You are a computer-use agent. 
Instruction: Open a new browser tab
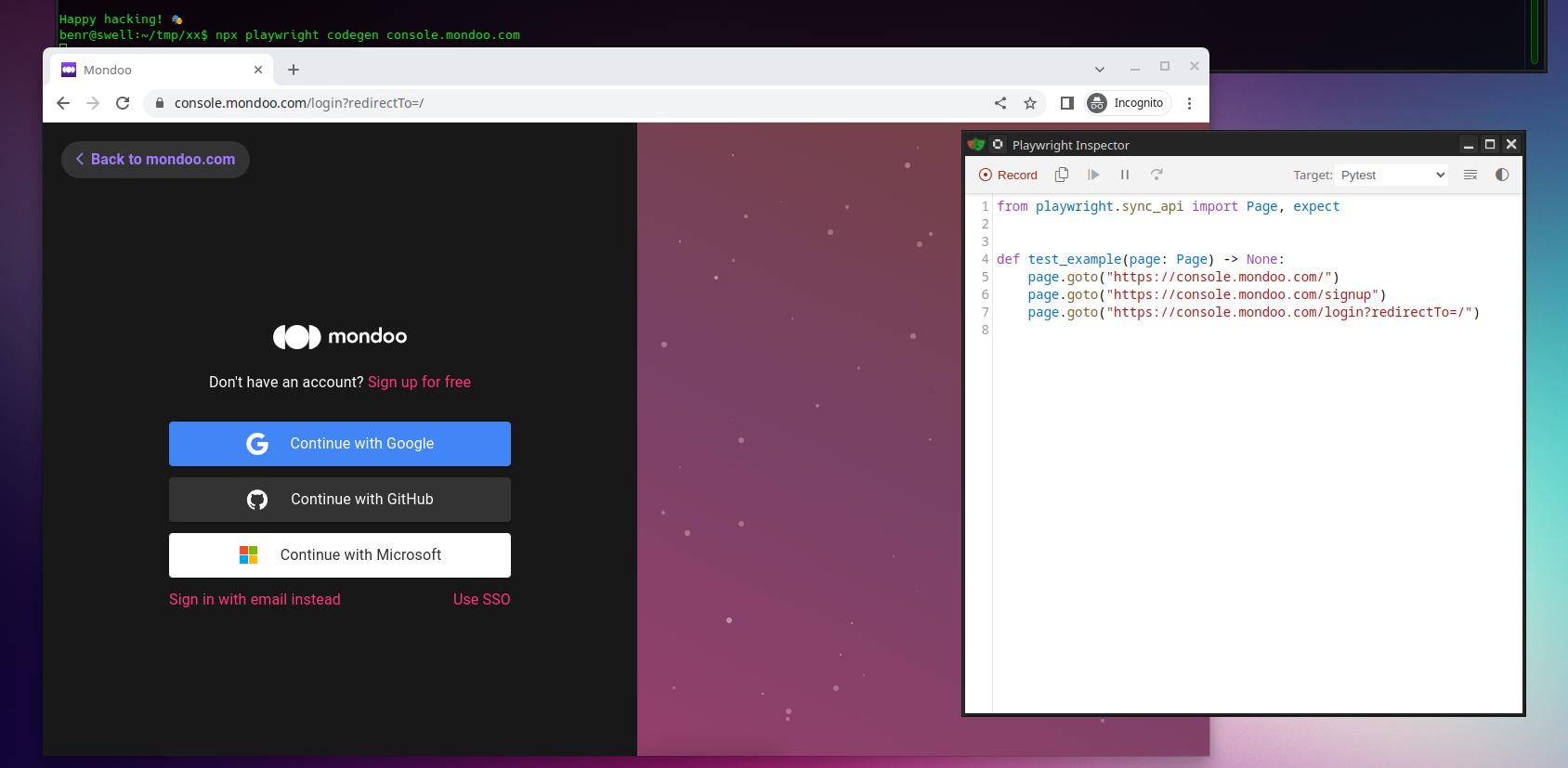pos(294,70)
